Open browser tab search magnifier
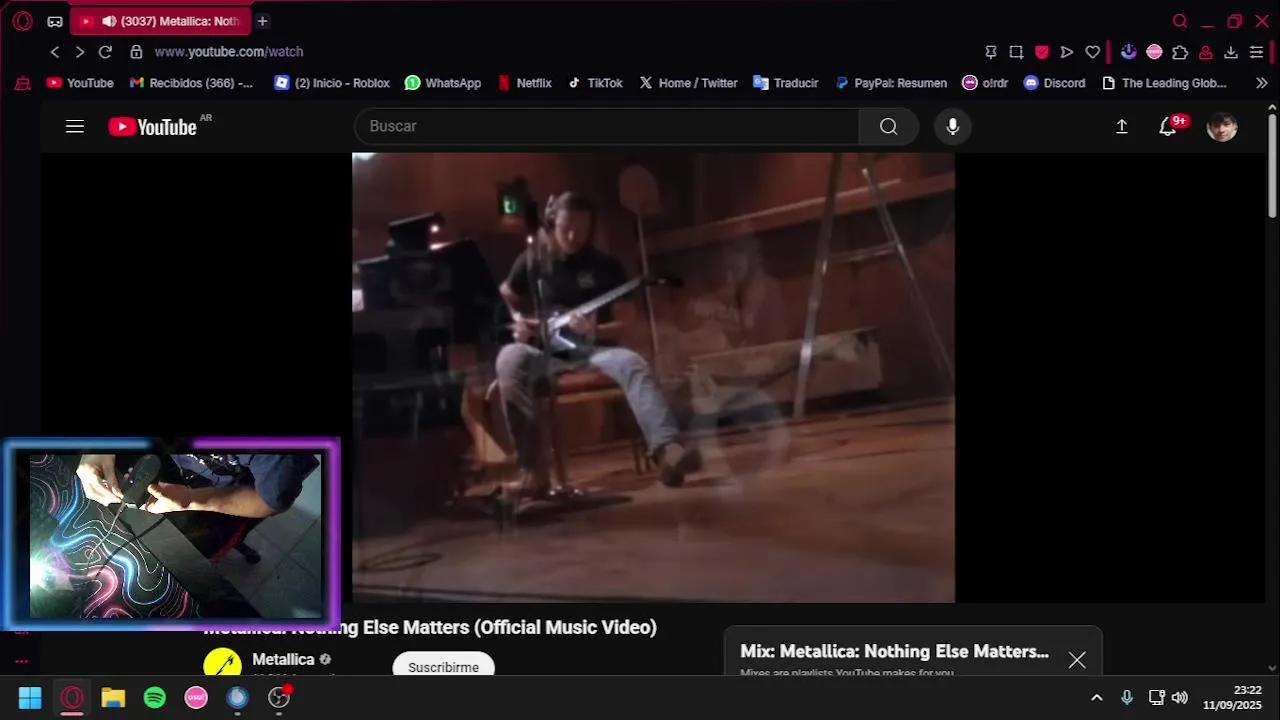1280x720 pixels. pyautogui.click(x=1180, y=21)
